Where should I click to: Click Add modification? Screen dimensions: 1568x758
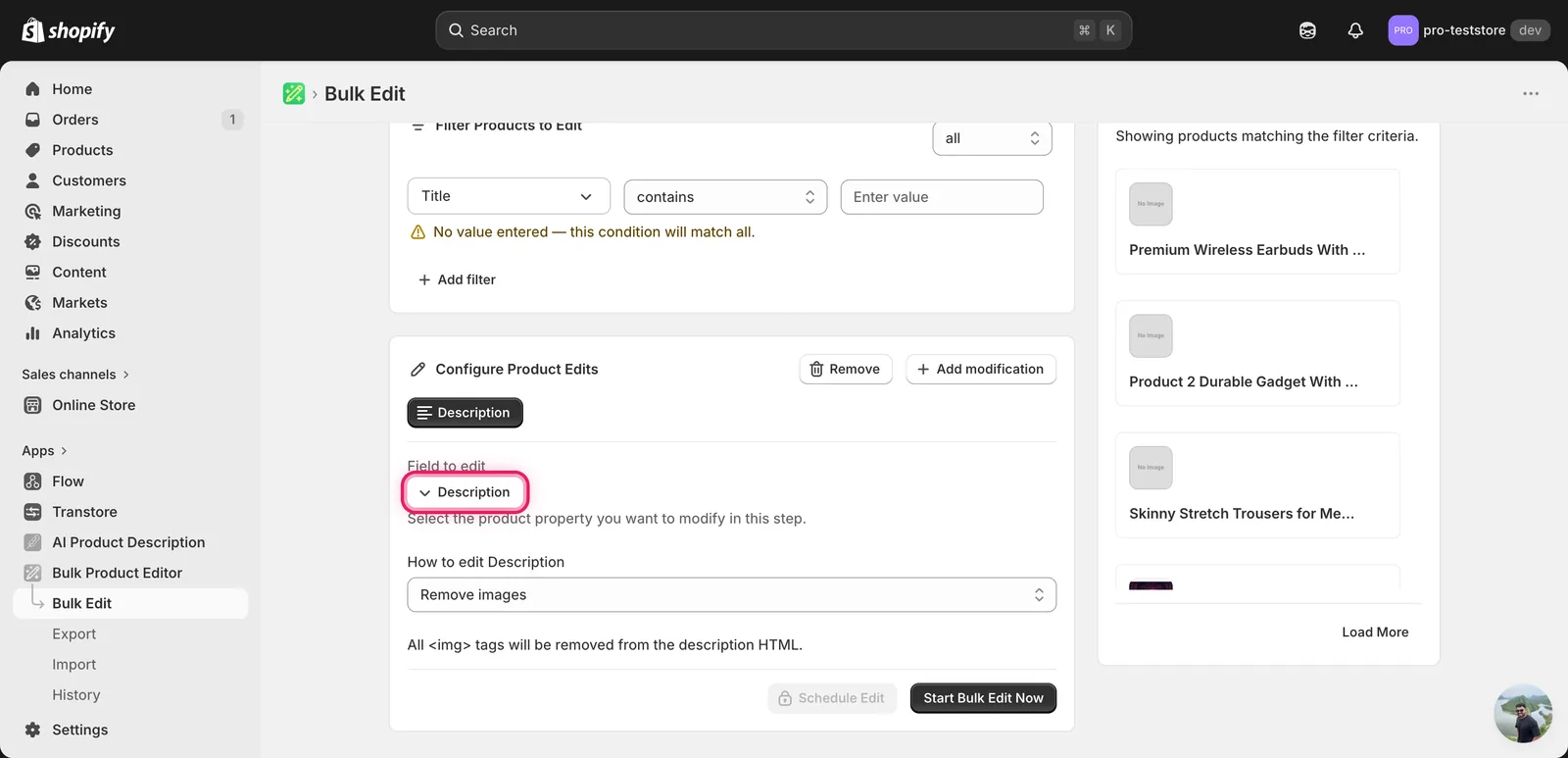981,369
